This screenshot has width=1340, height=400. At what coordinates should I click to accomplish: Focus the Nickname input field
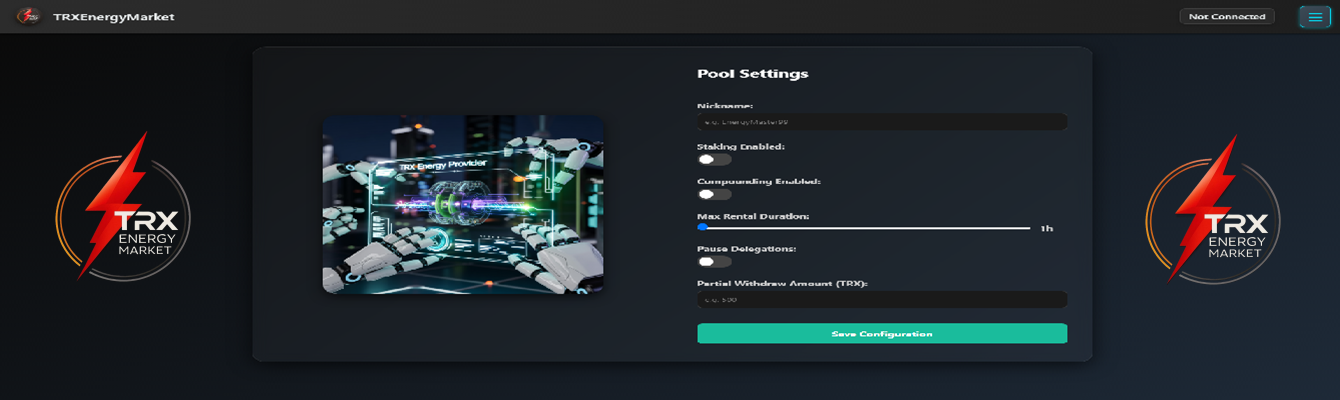[881, 122]
